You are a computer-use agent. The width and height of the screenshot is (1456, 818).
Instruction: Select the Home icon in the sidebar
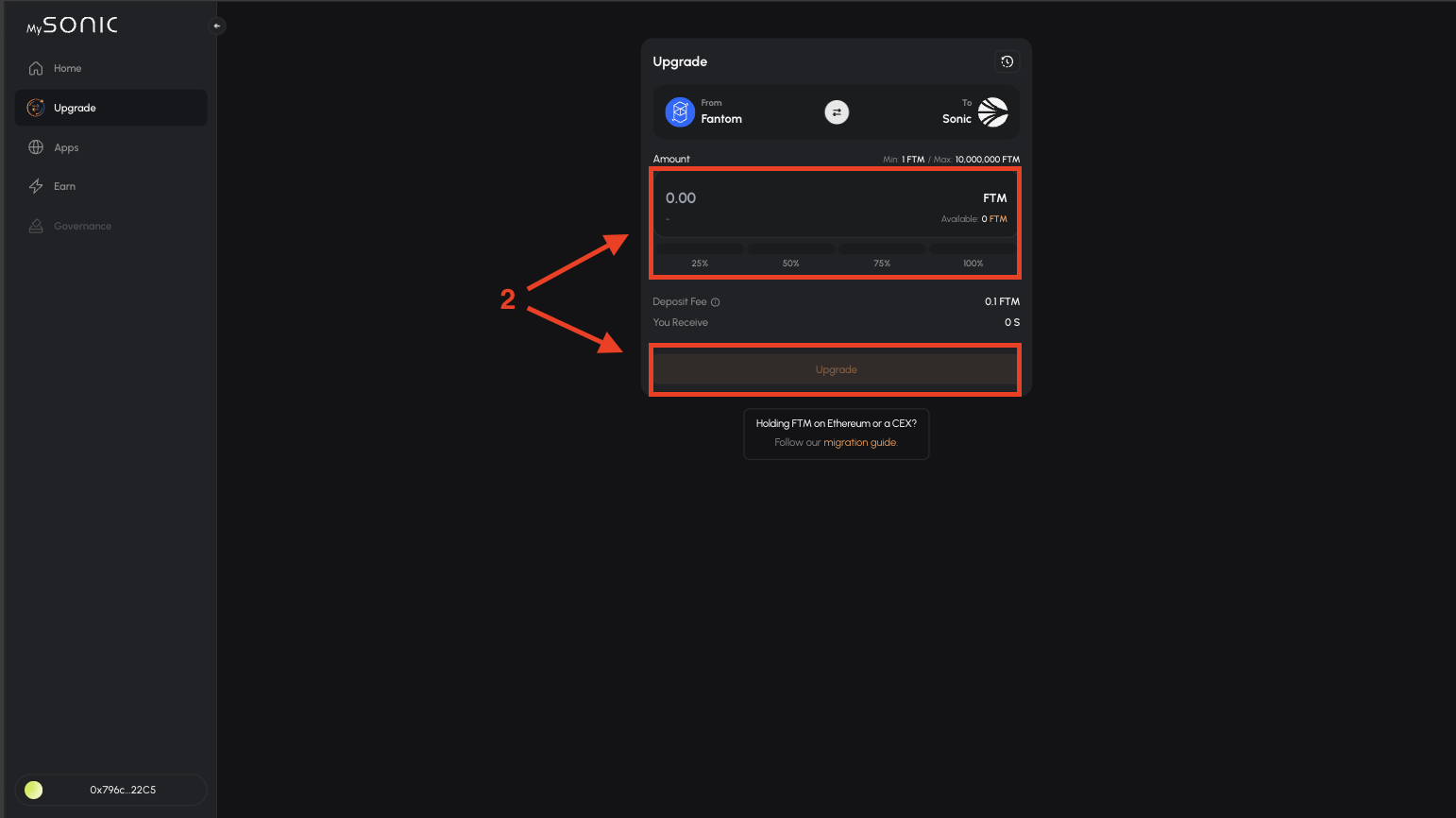(35, 67)
